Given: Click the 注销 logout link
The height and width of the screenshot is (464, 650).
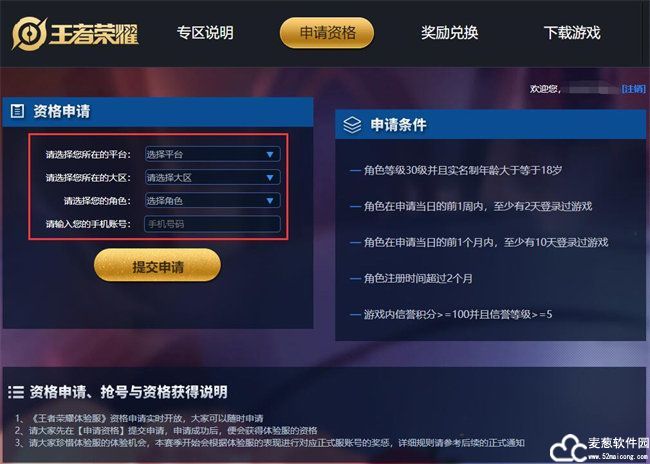Looking at the screenshot, I should [x=633, y=89].
